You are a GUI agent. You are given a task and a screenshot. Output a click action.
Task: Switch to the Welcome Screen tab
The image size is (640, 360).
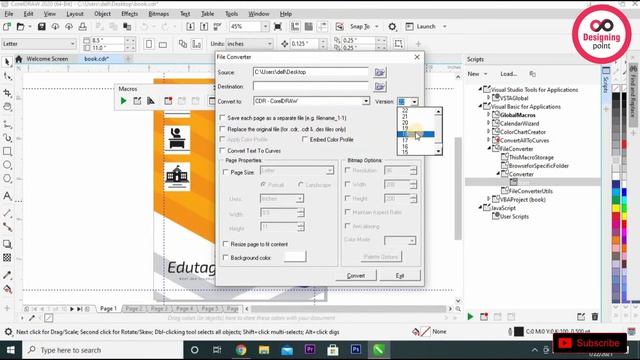click(47, 59)
